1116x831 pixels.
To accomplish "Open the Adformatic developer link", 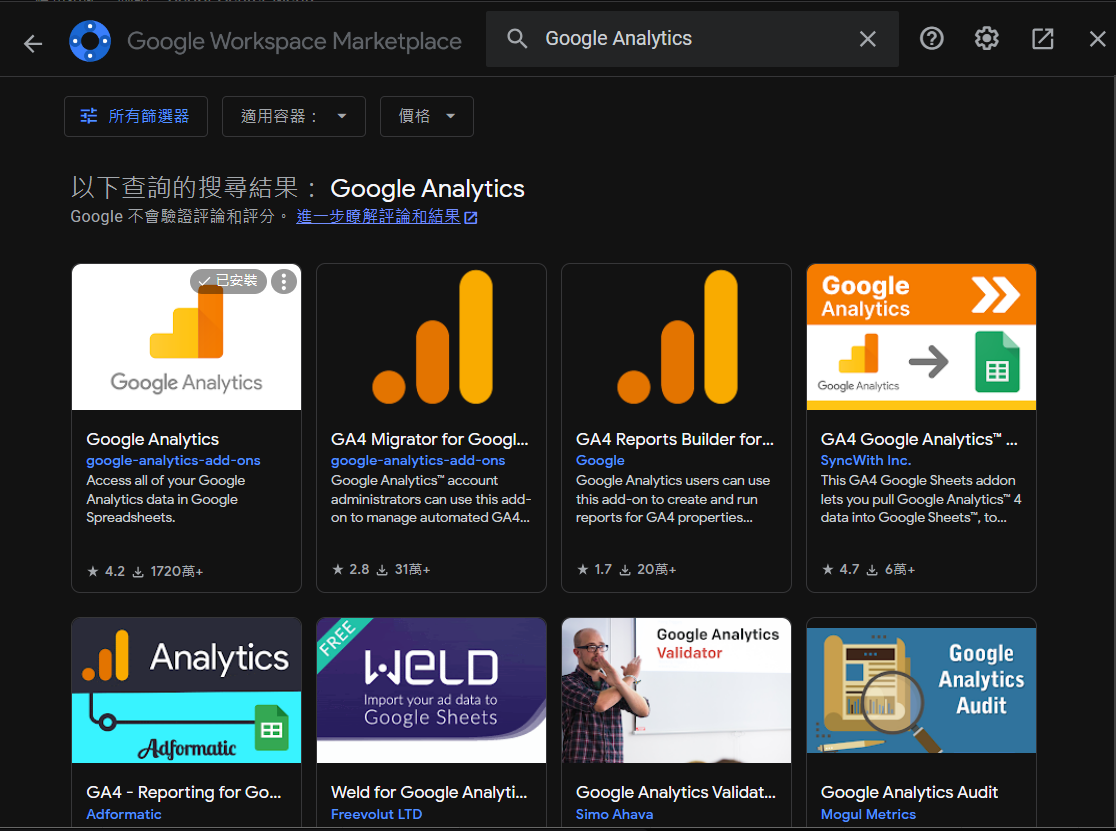I will coord(124,814).
